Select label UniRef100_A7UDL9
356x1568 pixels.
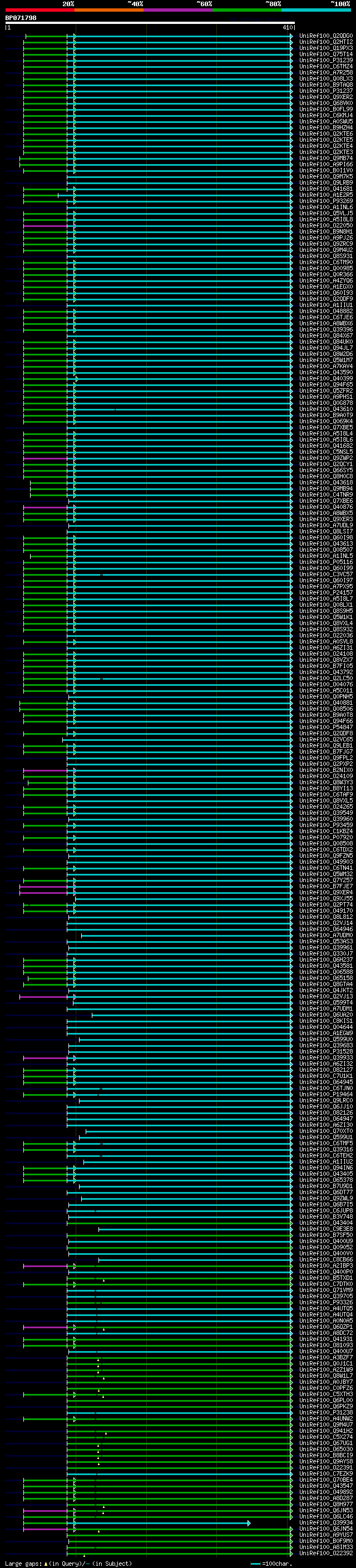tap(326, 525)
